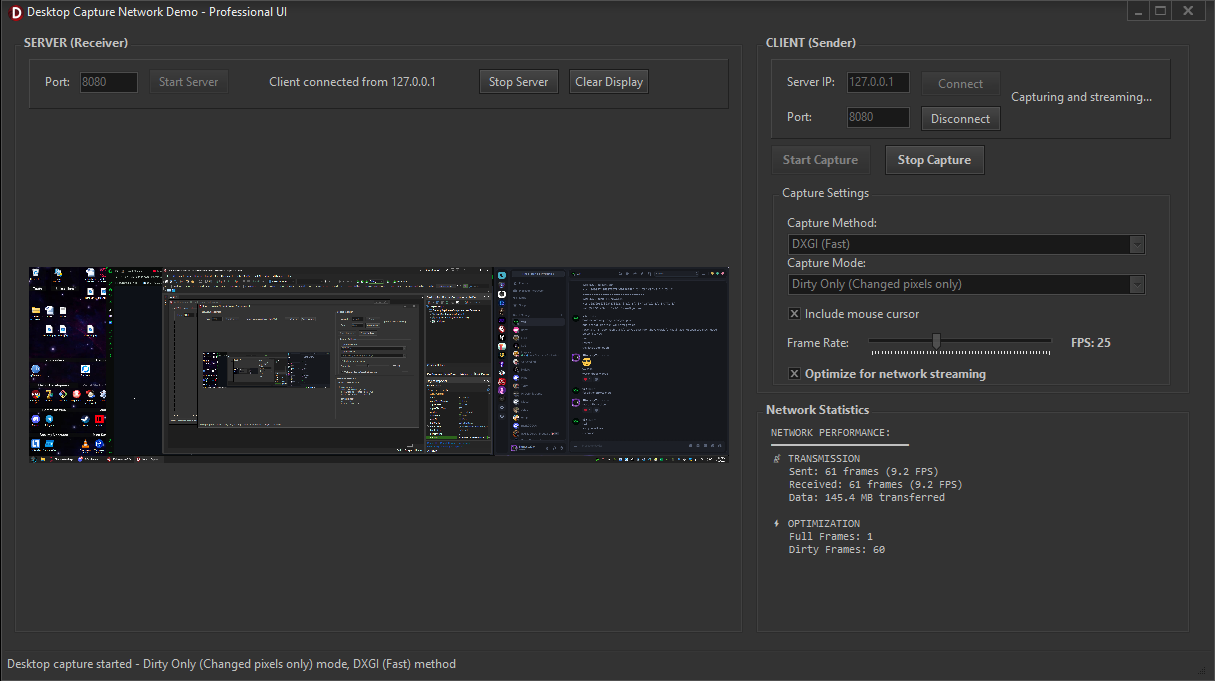Click the server Port input field

(109, 82)
